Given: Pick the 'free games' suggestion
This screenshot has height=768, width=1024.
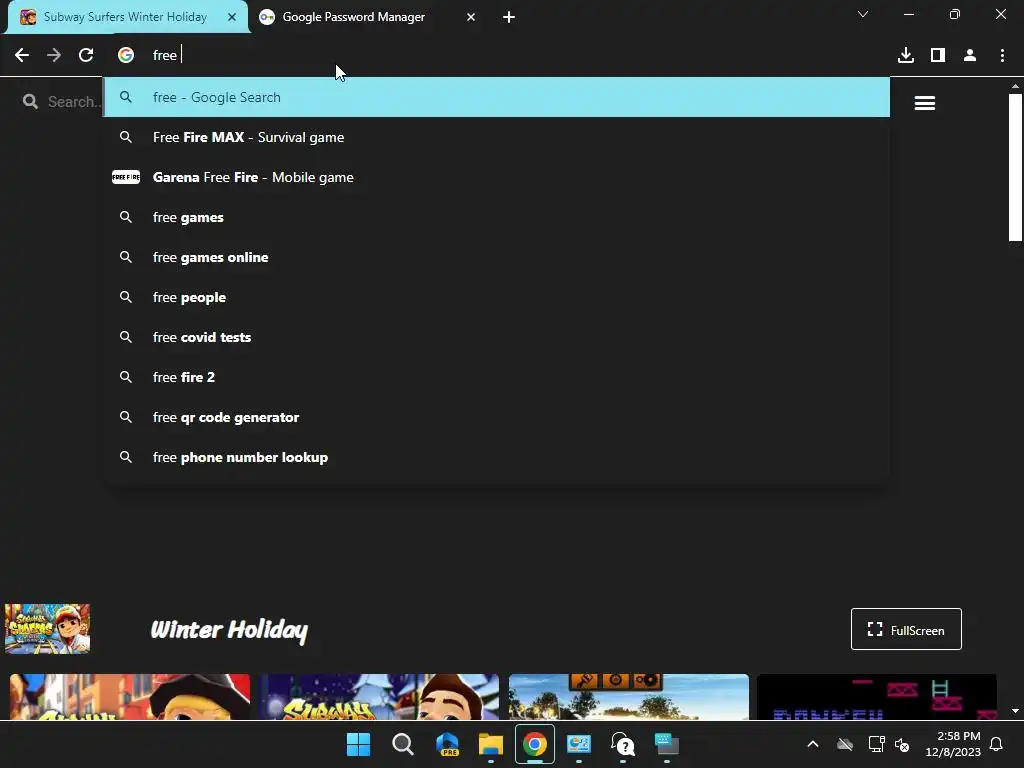Looking at the screenshot, I should tap(496, 217).
